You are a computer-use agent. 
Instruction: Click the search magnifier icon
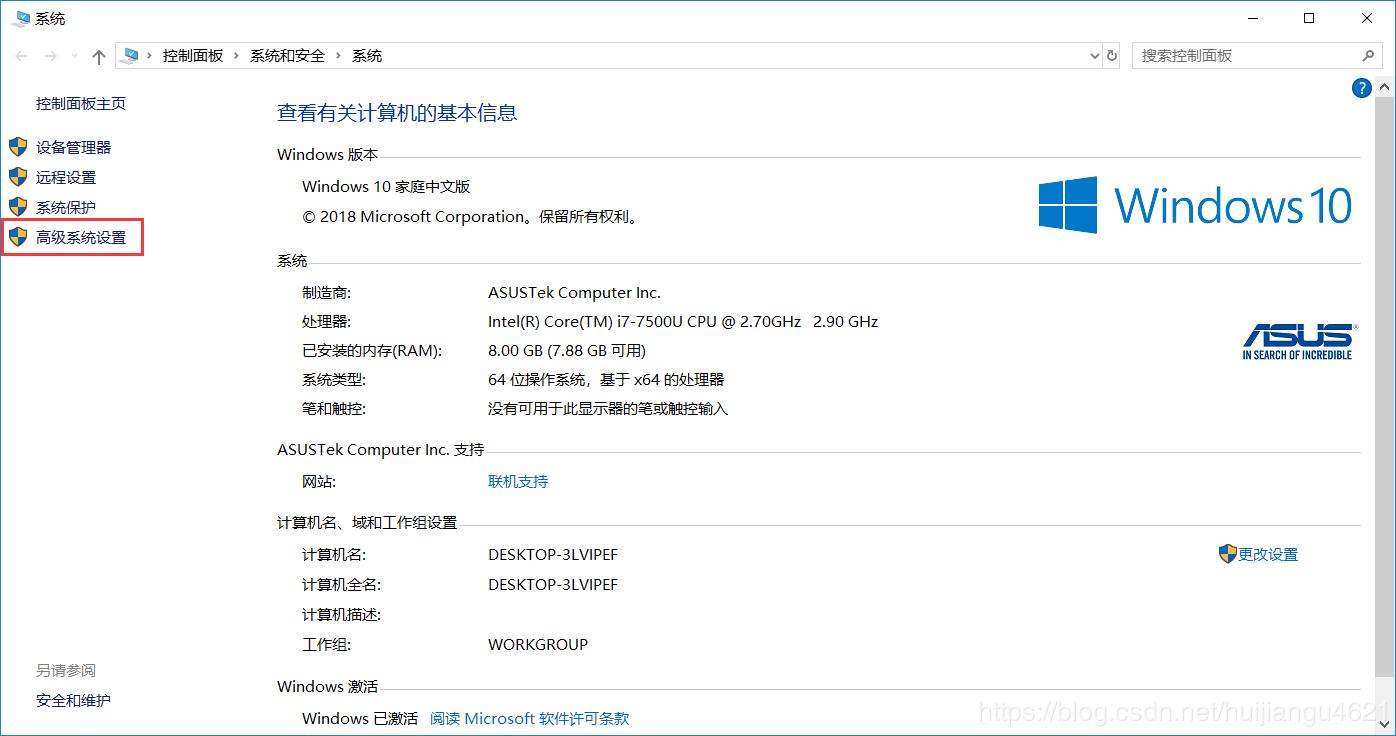coord(1368,56)
